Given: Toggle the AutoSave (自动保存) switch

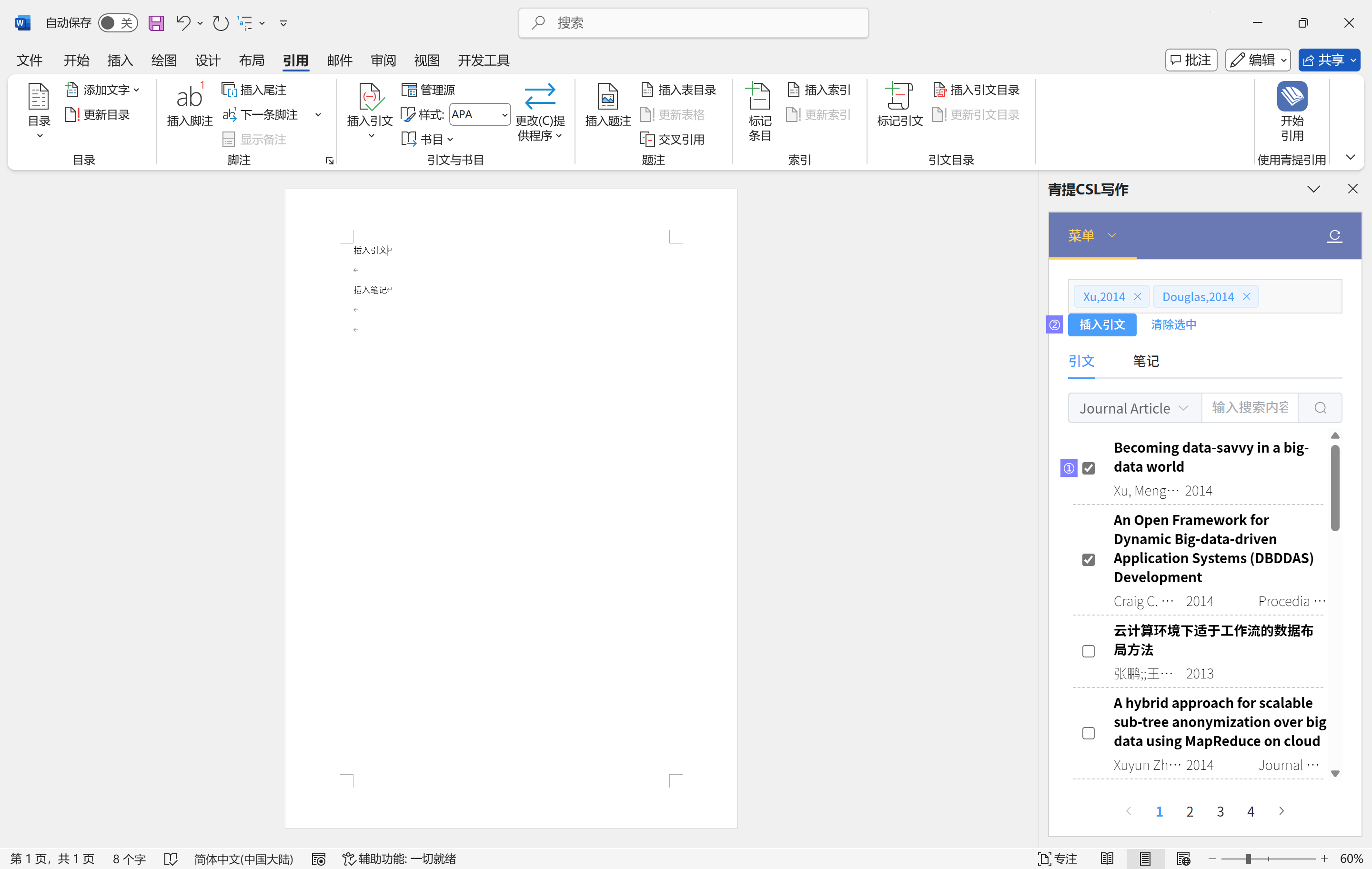Looking at the screenshot, I should 117,23.
